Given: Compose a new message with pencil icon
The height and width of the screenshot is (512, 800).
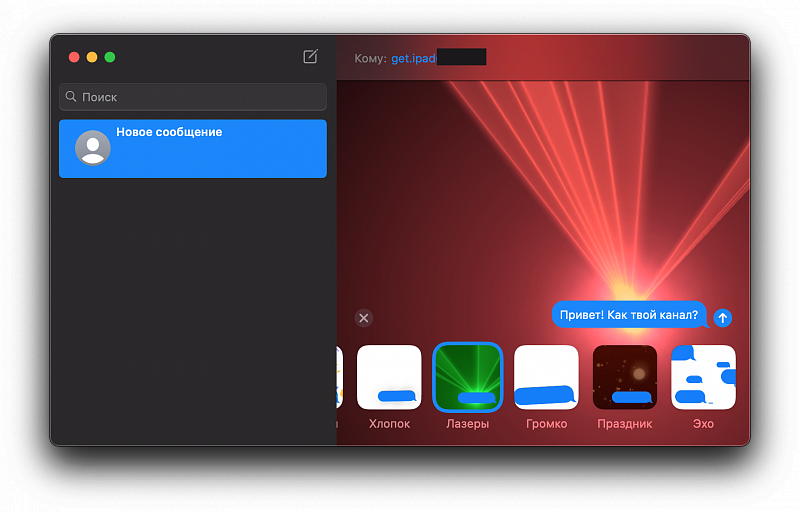Looking at the screenshot, I should click(x=310, y=57).
